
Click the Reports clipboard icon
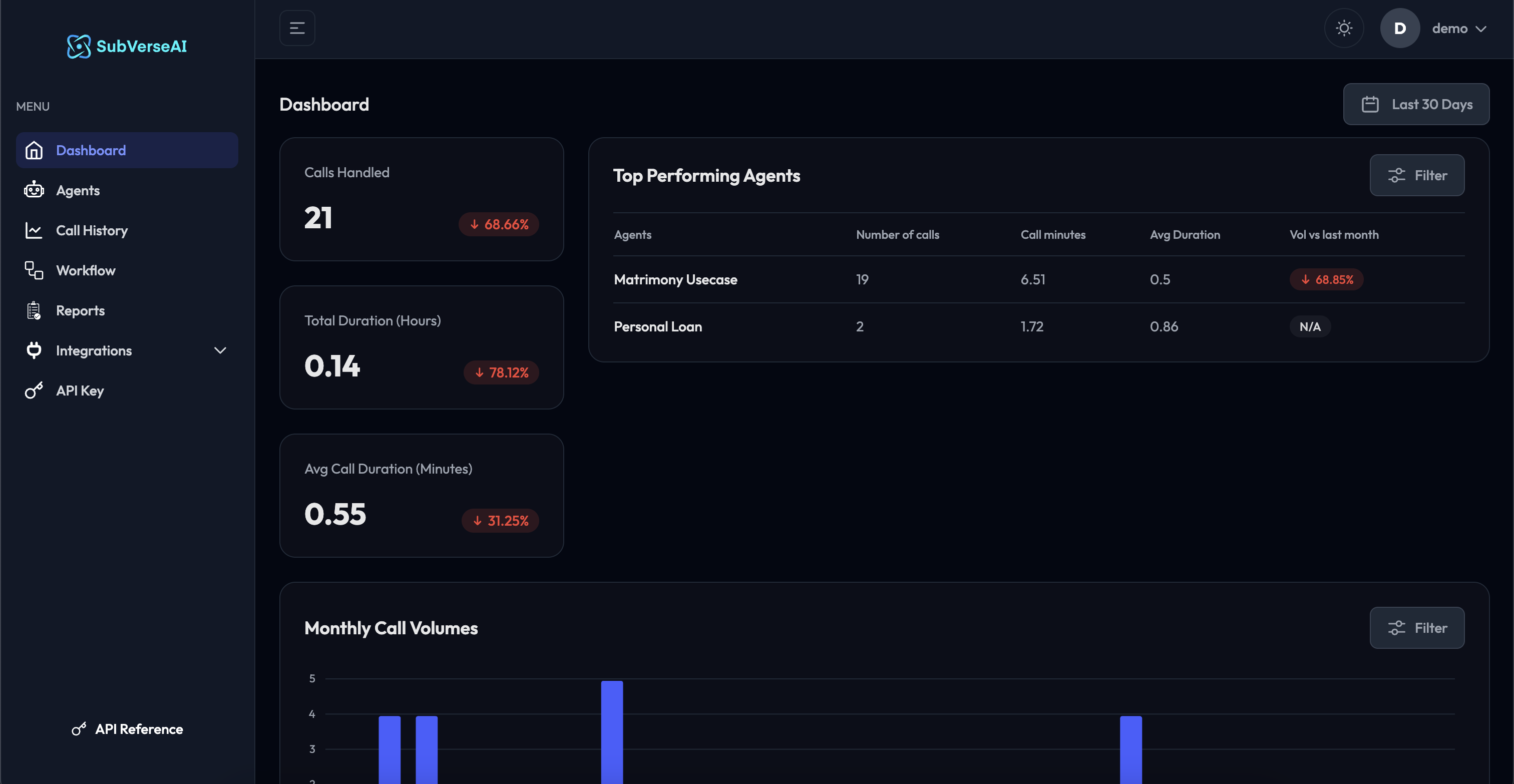pos(34,310)
